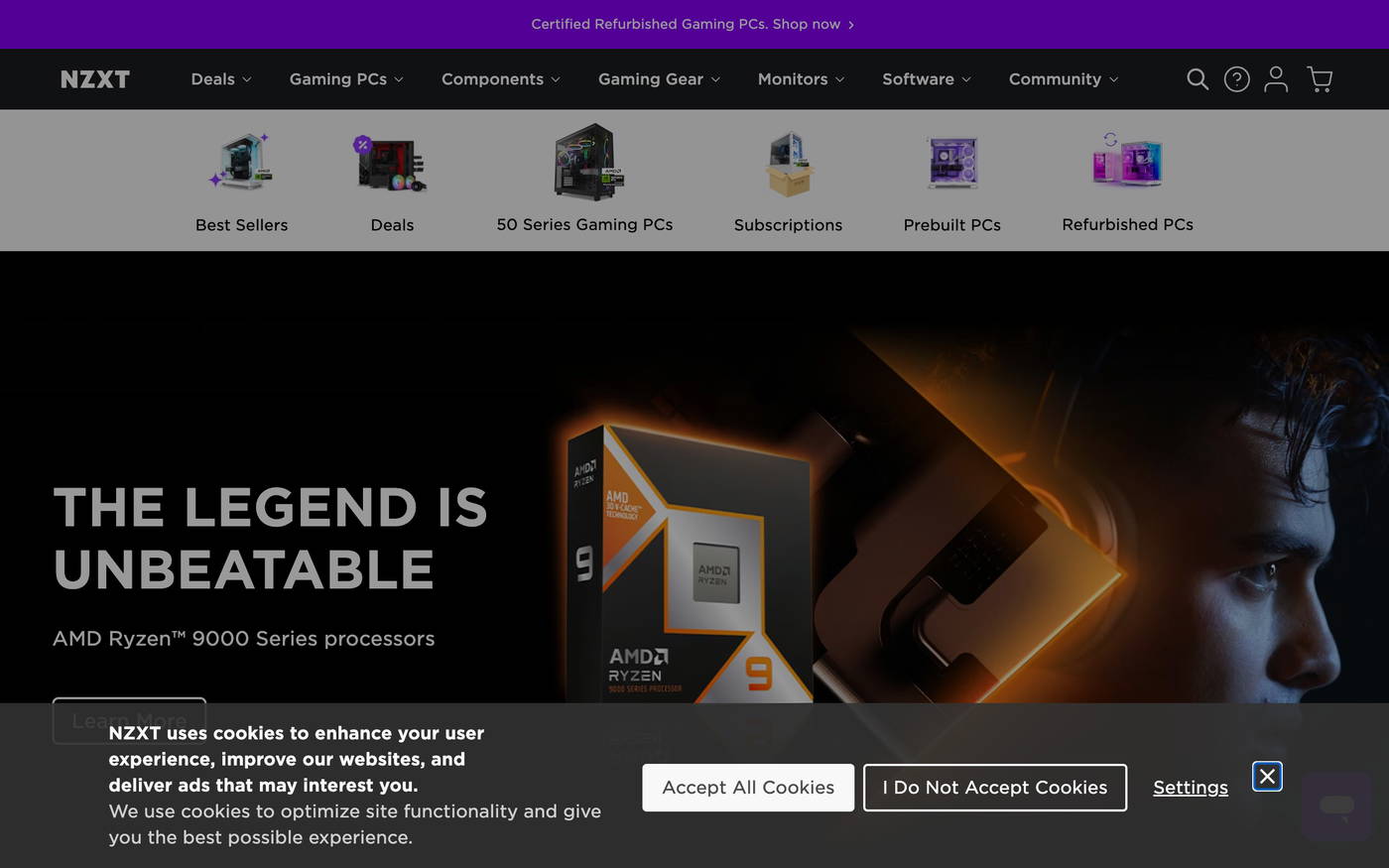Select the 50 Series Gaming PCs thumbnail
The image size is (1389, 868).
(x=585, y=162)
